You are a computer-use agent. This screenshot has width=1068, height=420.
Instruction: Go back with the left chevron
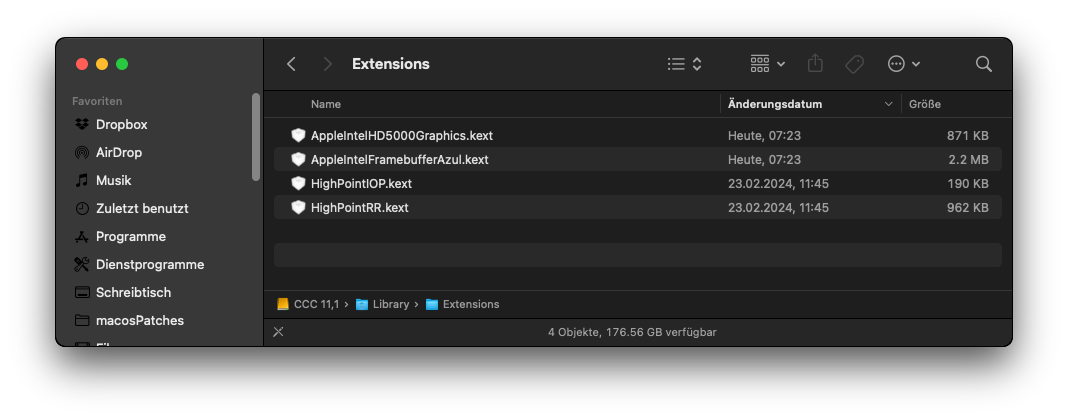[x=292, y=64]
